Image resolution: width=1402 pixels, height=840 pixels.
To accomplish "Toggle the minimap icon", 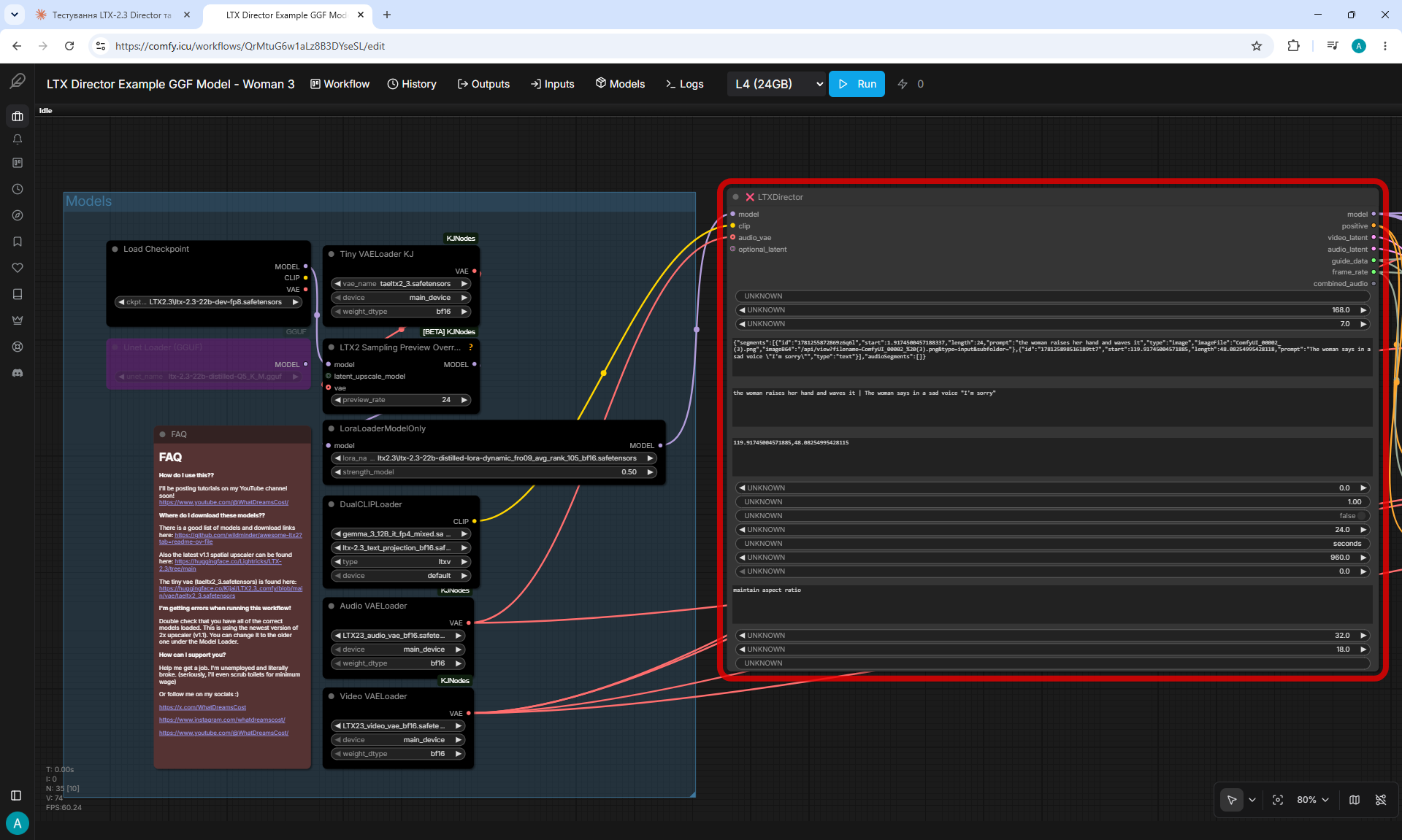I will point(1355,800).
